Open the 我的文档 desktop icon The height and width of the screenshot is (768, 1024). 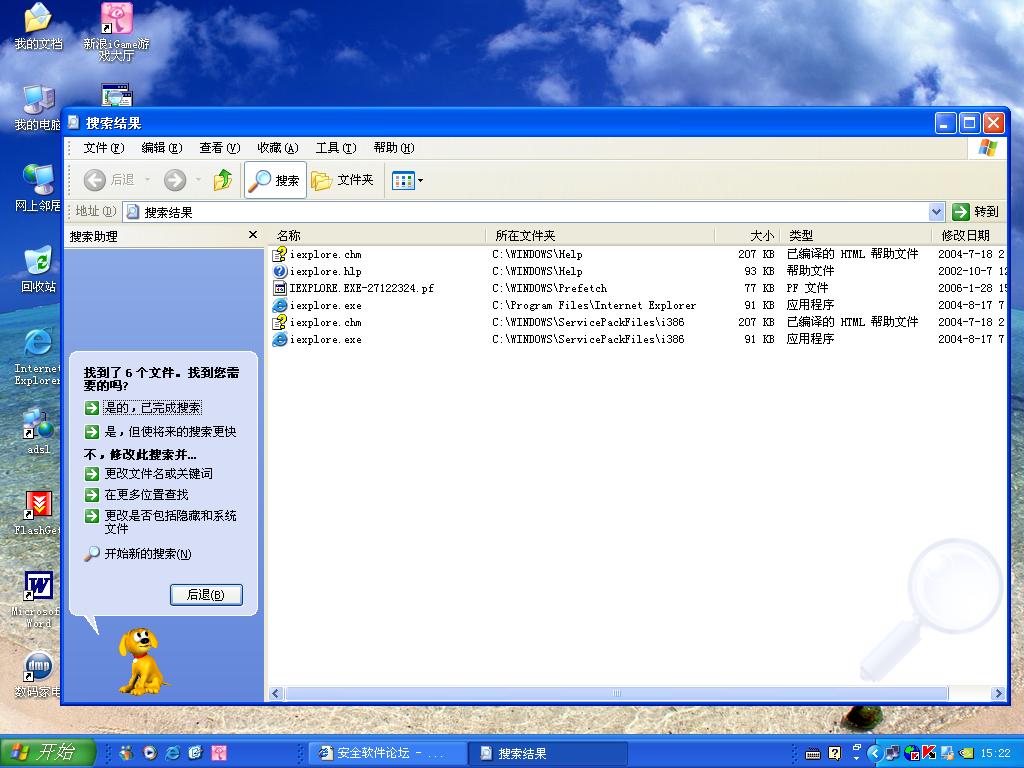[x=38, y=27]
